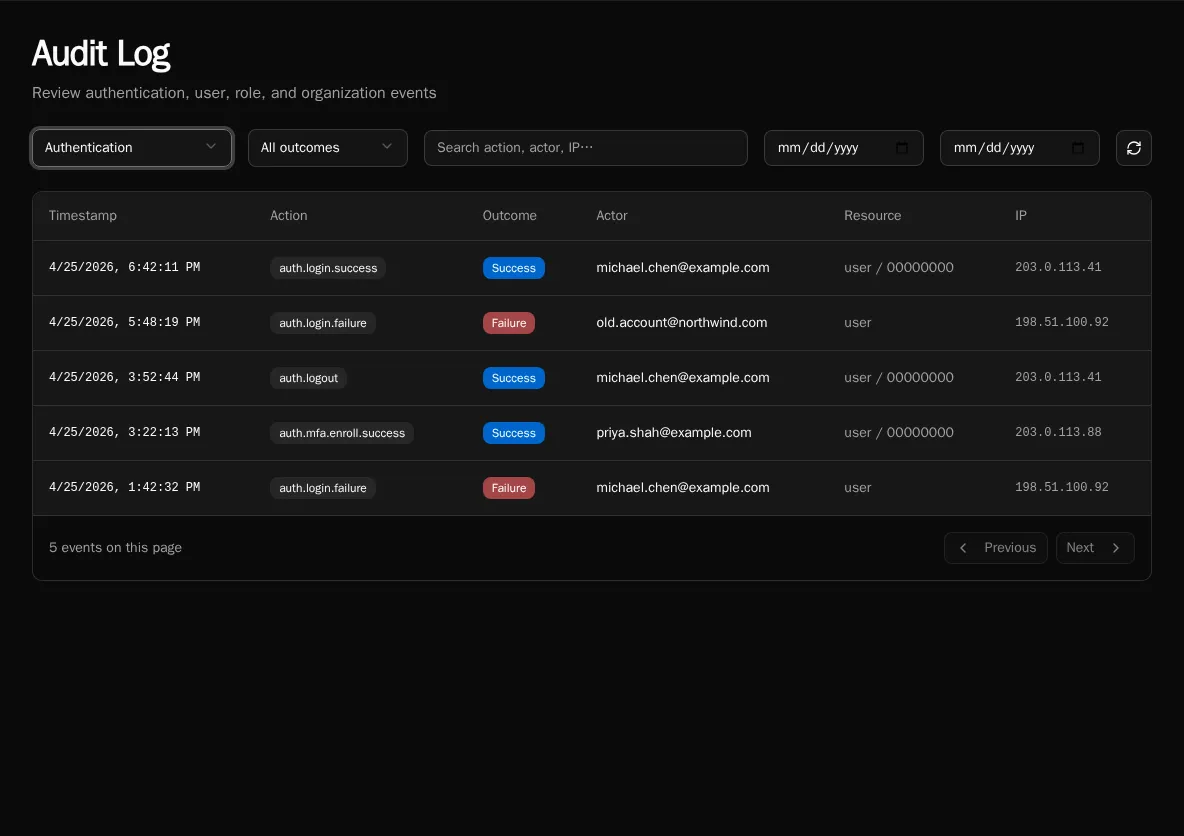Click the Next pagination button
1184x836 pixels.
pos(1094,547)
